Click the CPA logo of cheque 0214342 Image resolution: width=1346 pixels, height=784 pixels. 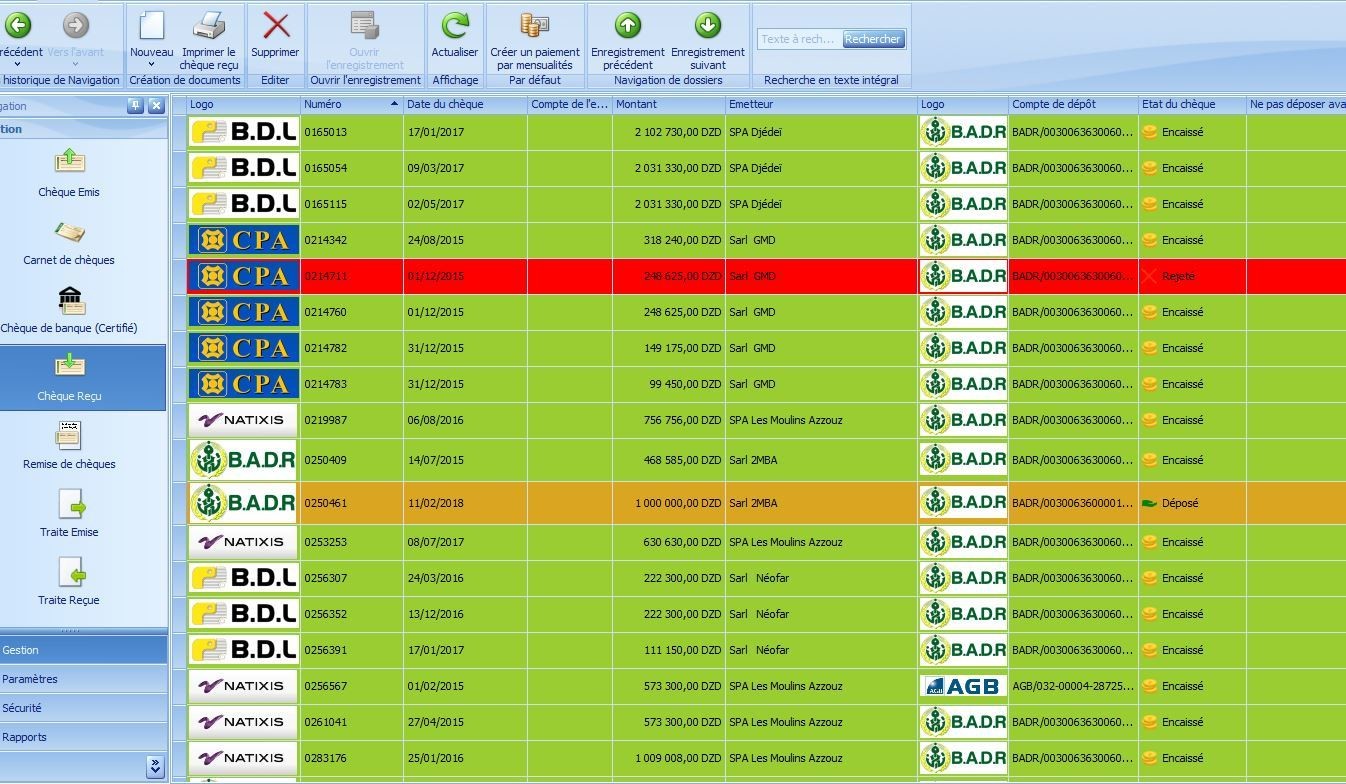(x=244, y=240)
